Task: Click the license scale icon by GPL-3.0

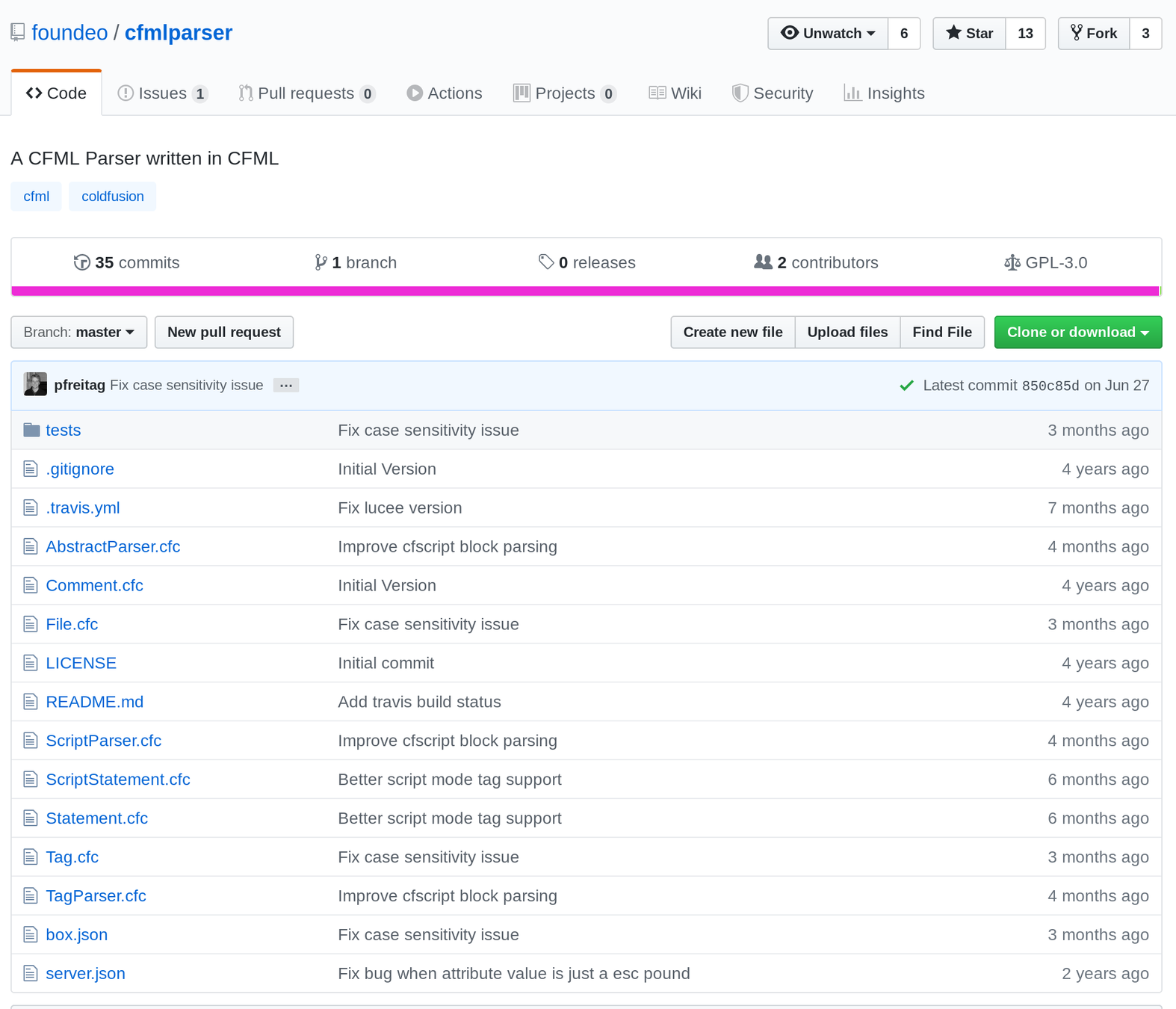Action: click(x=1012, y=262)
